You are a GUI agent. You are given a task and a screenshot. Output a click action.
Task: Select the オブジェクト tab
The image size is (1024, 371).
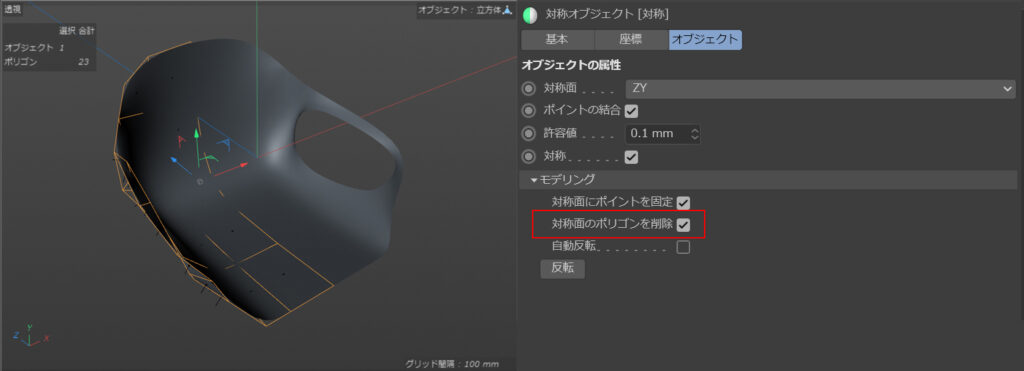point(705,40)
